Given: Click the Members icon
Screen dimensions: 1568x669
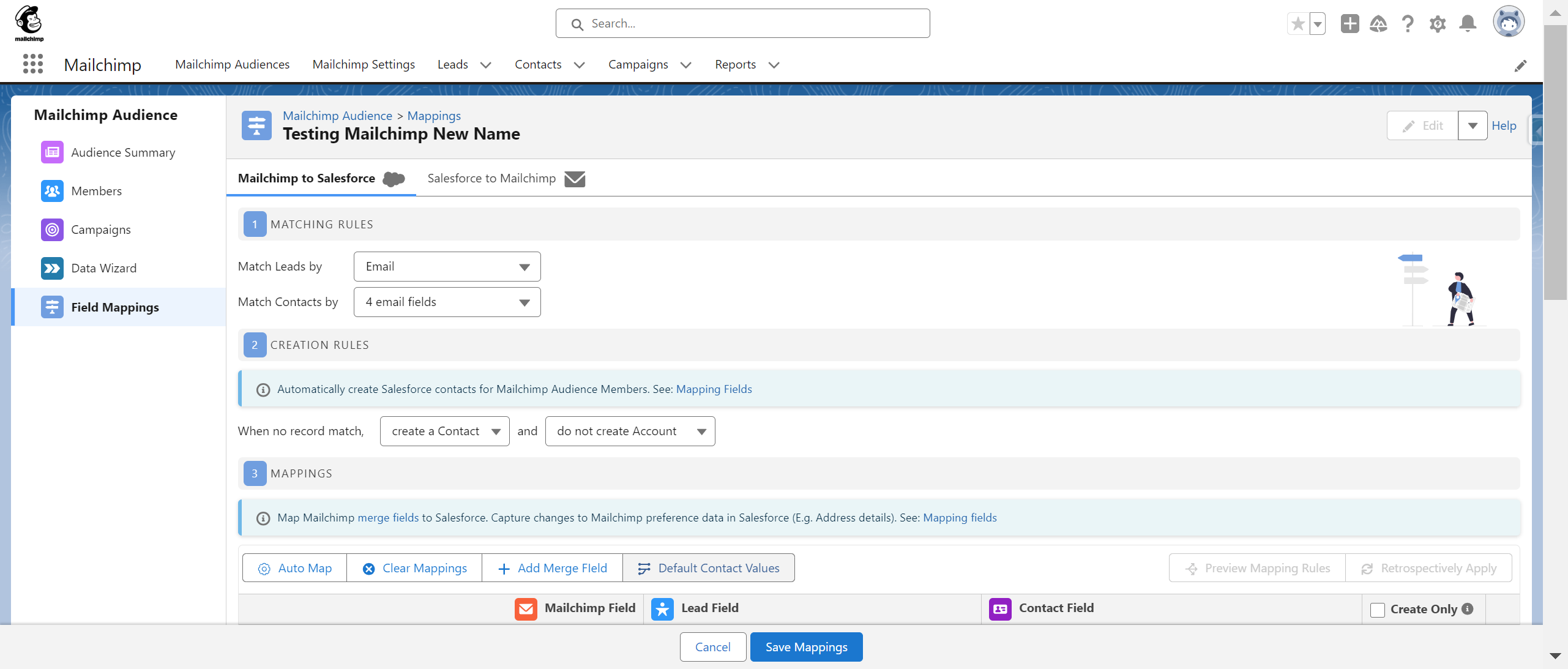Looking at the screenshot, I should [51, 191].
